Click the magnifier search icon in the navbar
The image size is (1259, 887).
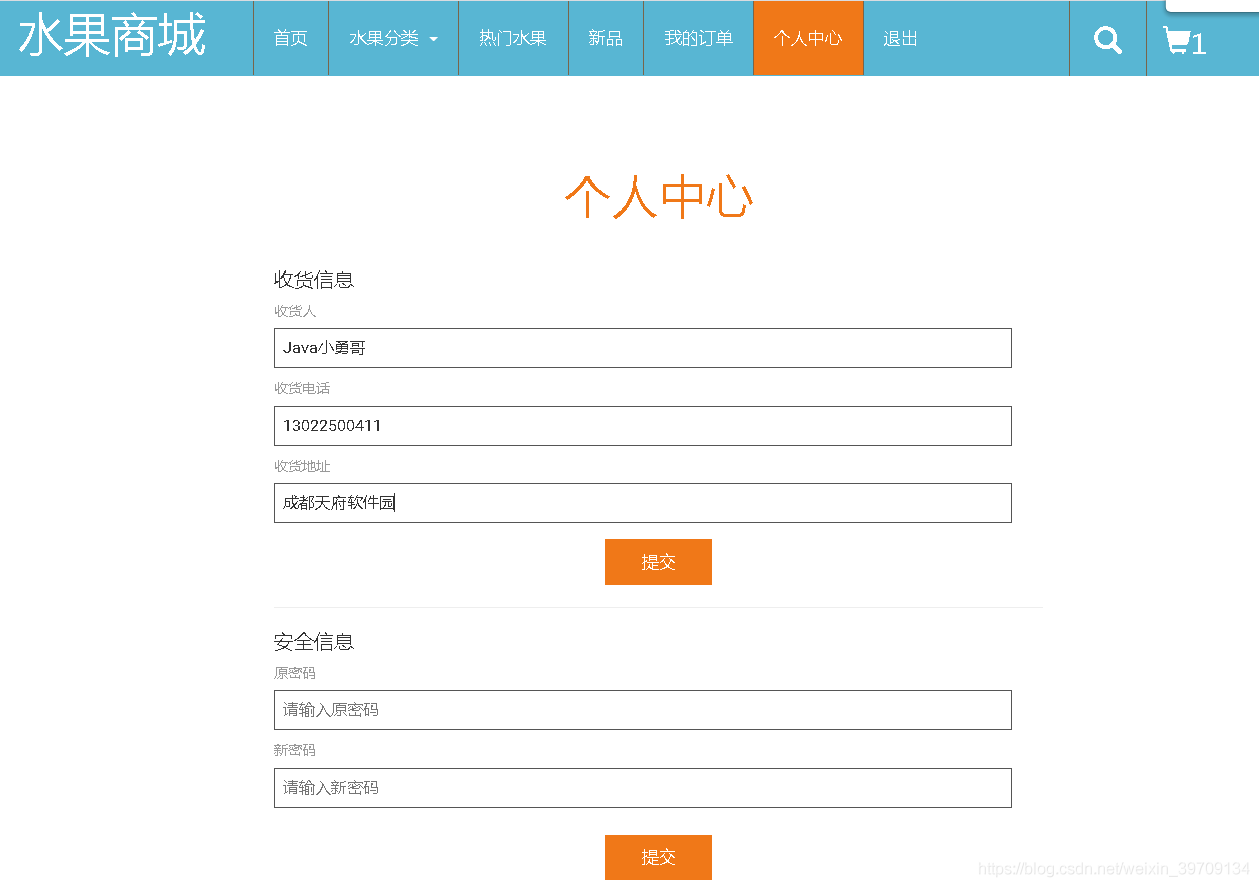click(x=1107, y=39)
